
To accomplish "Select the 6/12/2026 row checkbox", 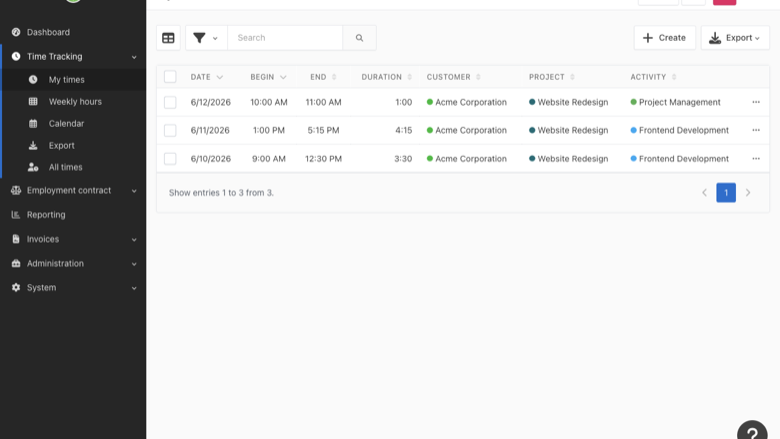I will click(170, 102).
